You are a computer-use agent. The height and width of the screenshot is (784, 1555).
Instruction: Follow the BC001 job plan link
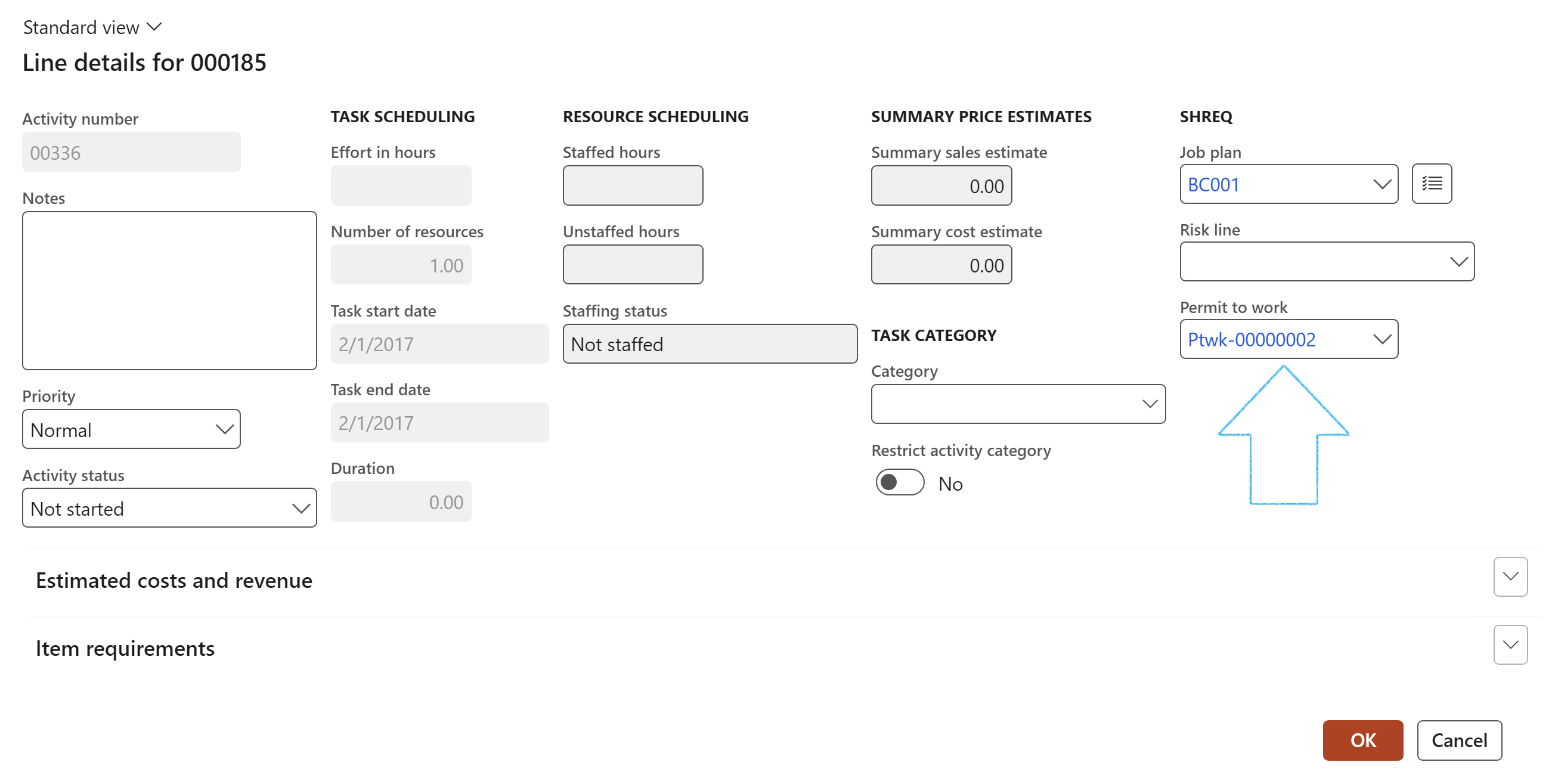1213,185
